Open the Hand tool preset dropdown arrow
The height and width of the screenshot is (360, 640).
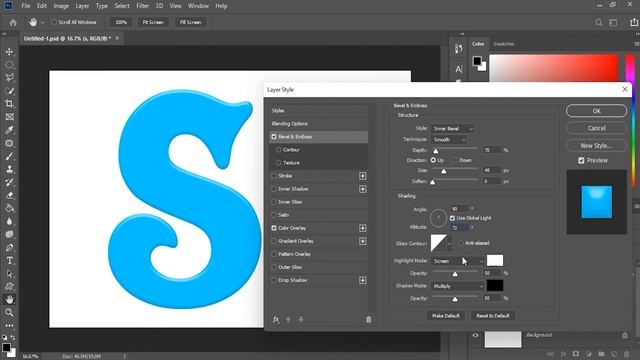click(x=42, y=23)
